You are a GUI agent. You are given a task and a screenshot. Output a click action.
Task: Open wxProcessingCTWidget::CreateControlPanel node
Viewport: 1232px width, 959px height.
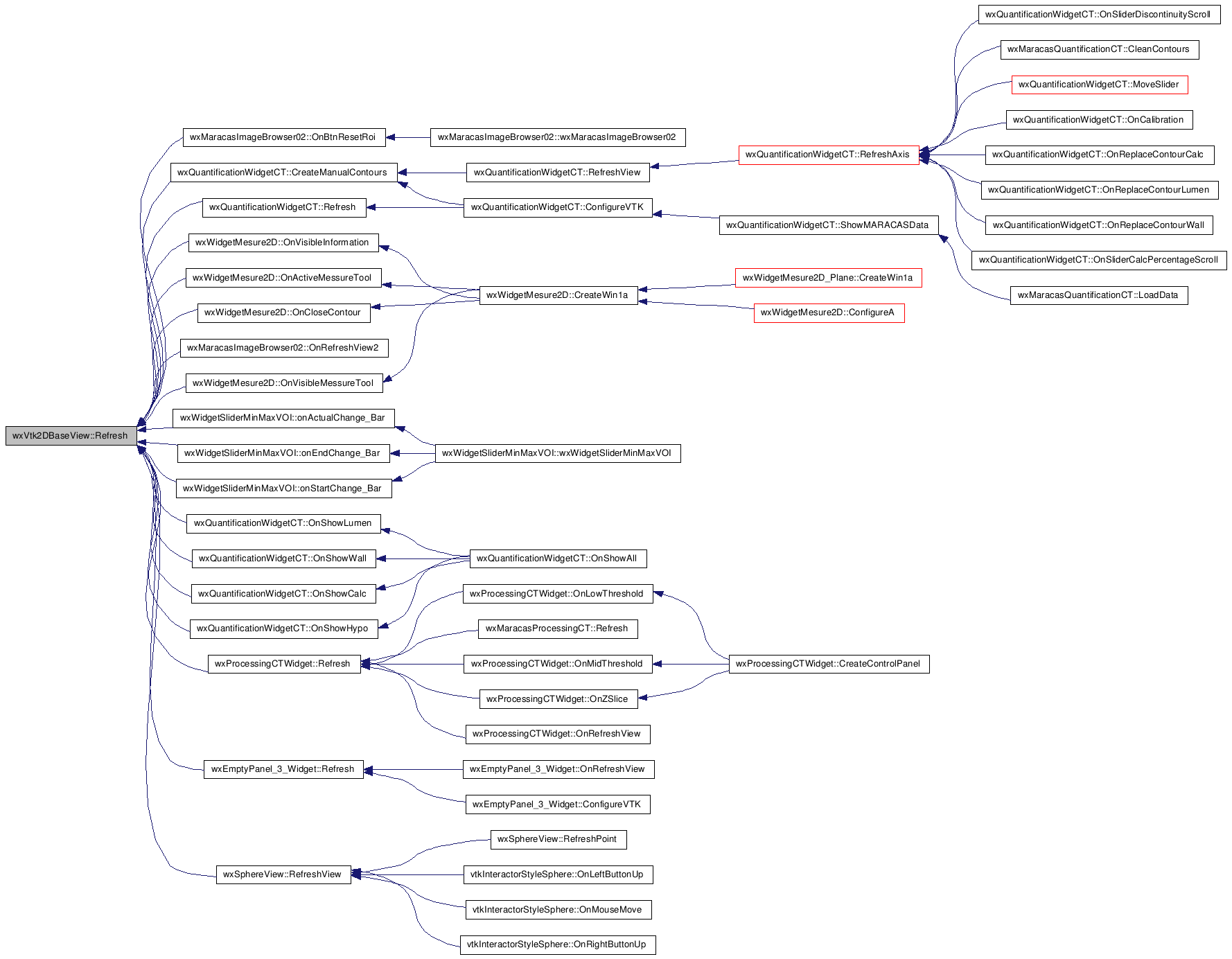coord(829,664)
